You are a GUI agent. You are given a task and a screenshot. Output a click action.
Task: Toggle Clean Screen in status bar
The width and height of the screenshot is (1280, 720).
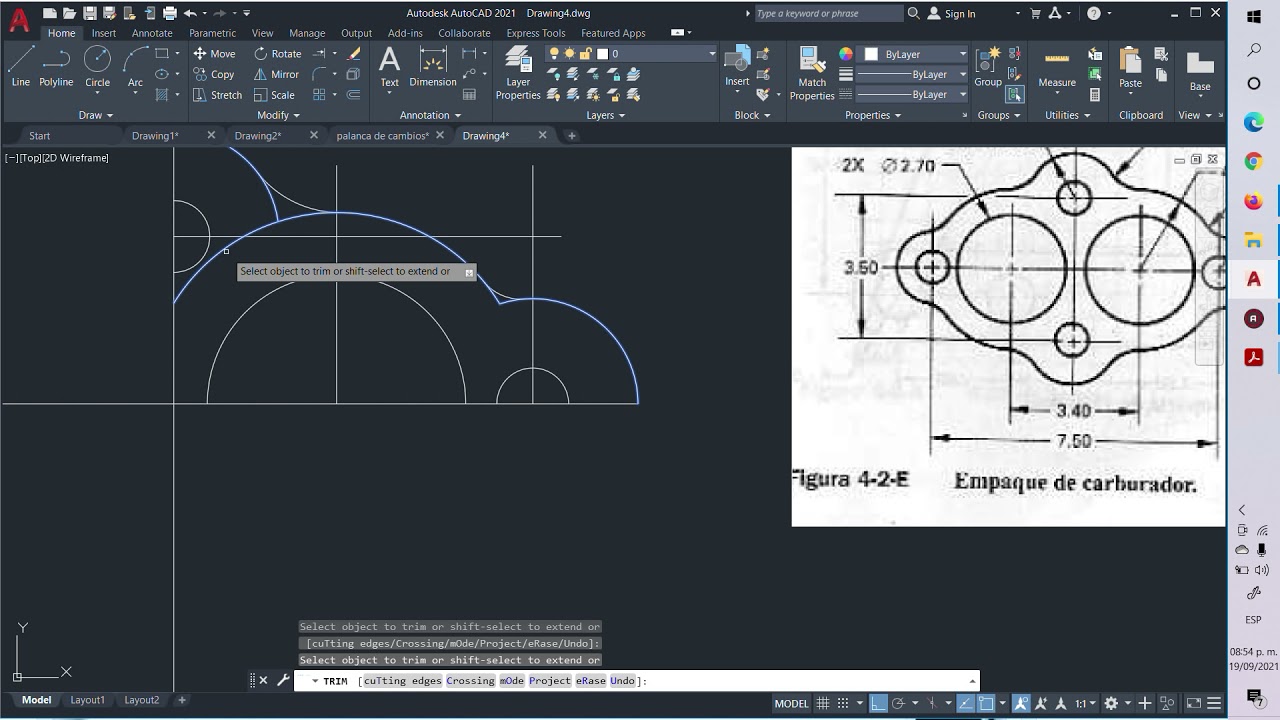click(1193, 703)
